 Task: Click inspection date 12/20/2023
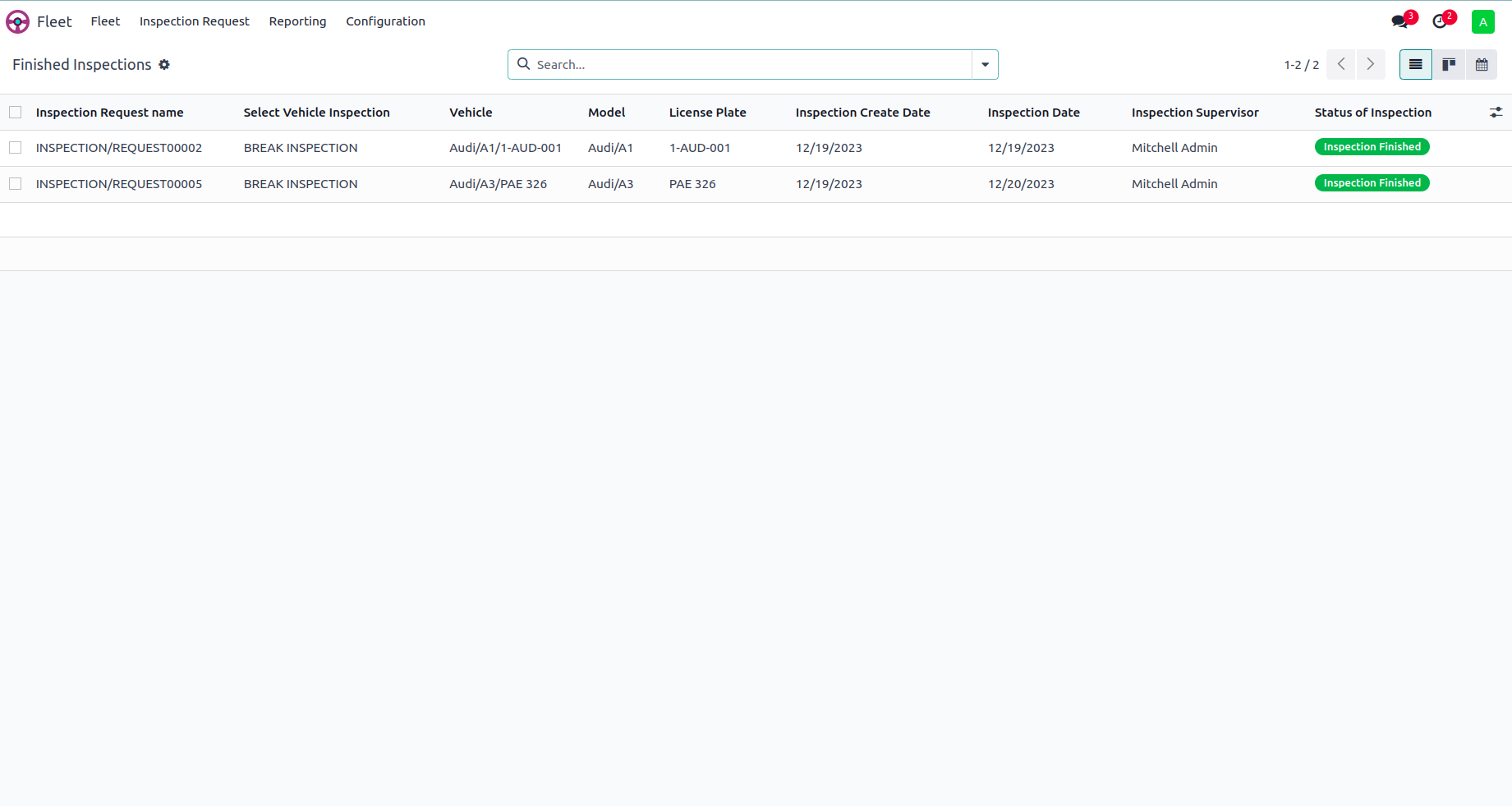pyautogui.click(x=1021, y=184)
